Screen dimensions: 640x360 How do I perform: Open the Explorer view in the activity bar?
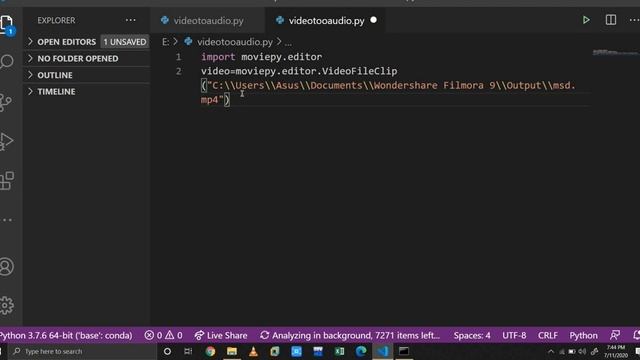pyautogui.click(x=7, y=23)
